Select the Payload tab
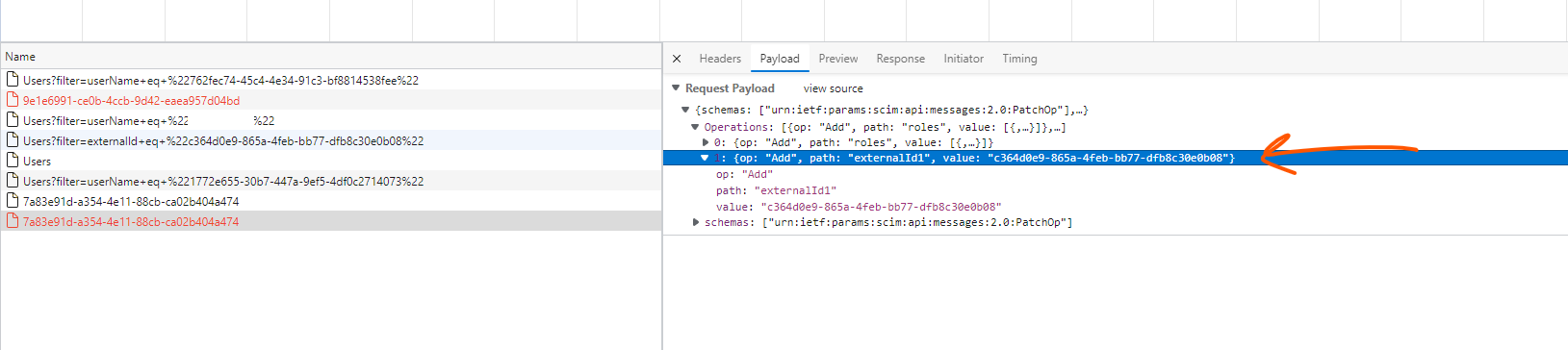 coord(780,59)
